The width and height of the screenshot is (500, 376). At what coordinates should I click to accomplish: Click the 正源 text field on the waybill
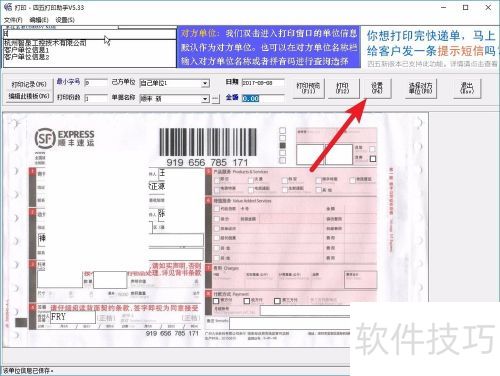point(157,186)
